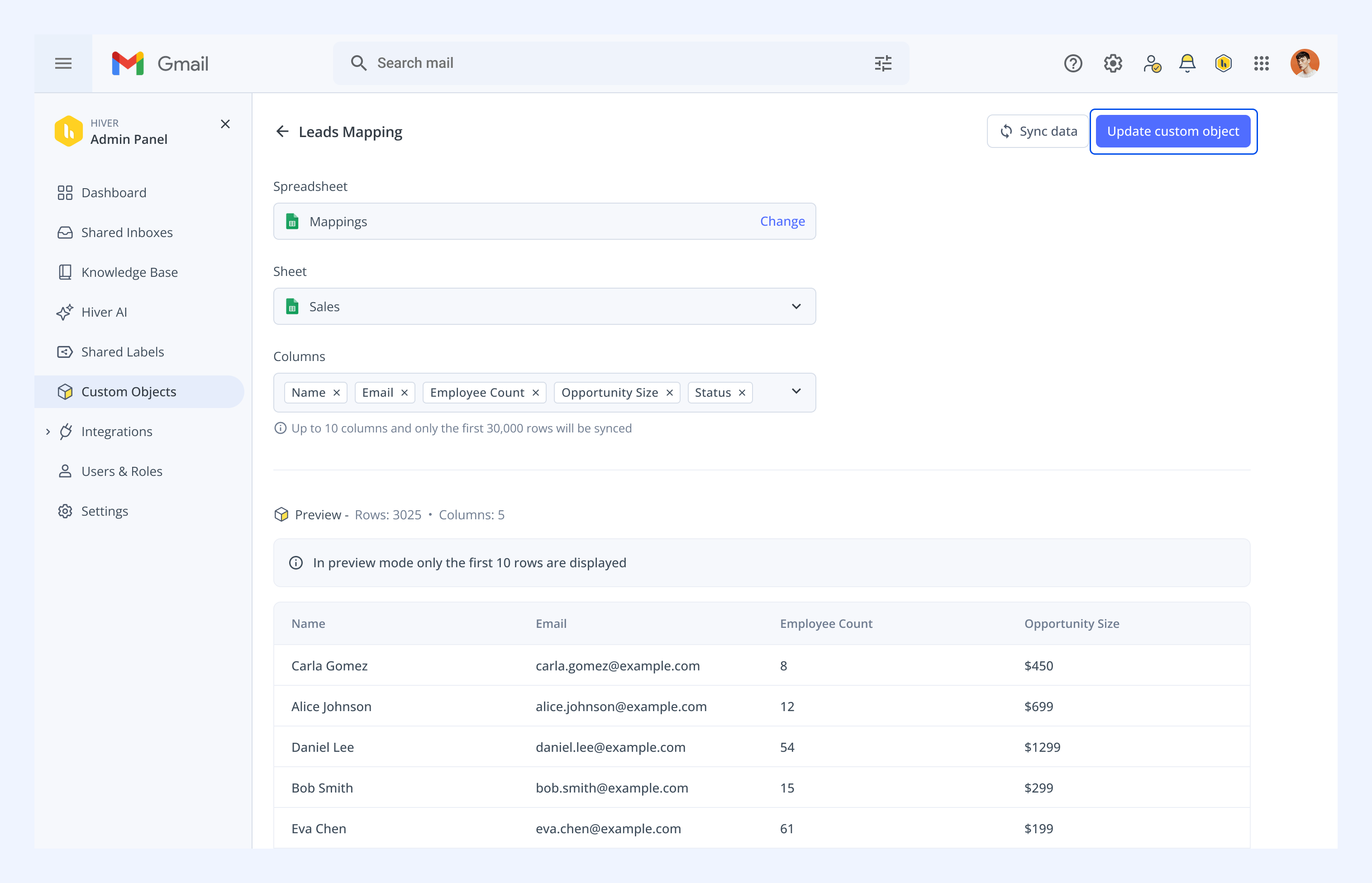Remove the Status column tag

pyautogui.click(x=742, y=393)
